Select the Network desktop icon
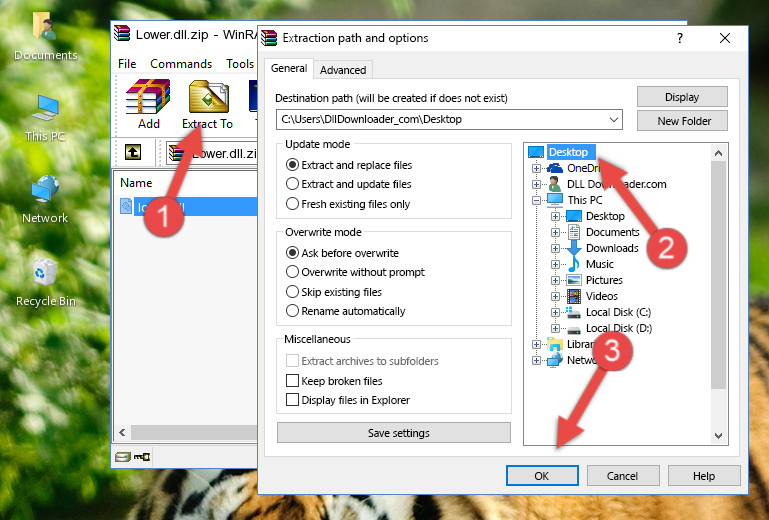Viewport: 769px width, 520px height. coord(45,199)
